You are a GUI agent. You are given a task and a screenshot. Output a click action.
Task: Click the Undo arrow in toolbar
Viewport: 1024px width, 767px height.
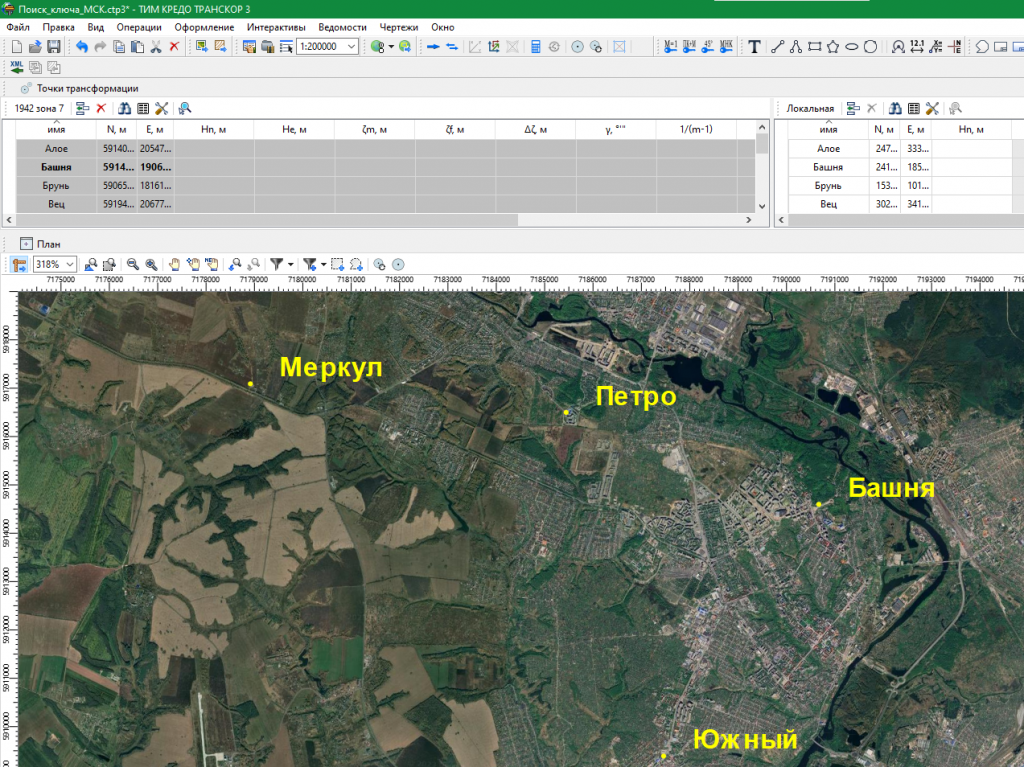81,46
